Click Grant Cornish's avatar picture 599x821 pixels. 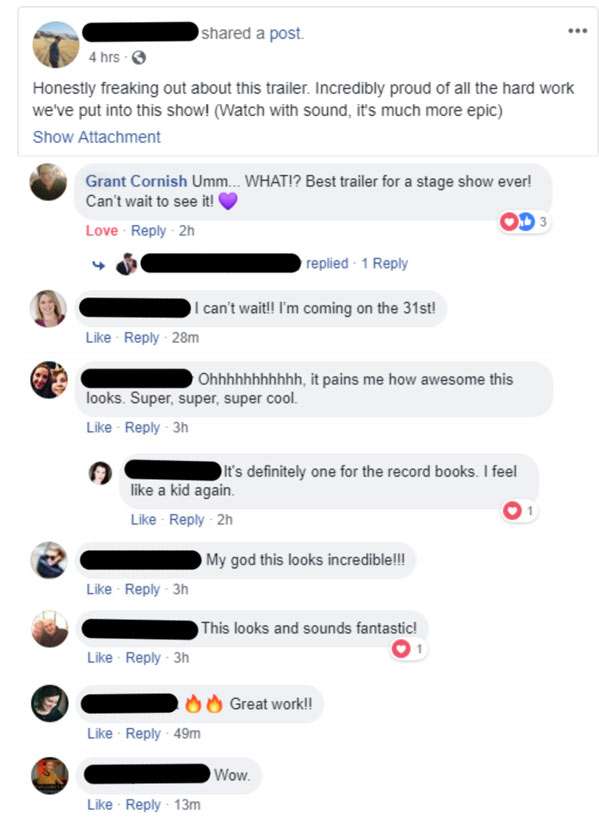48,182
